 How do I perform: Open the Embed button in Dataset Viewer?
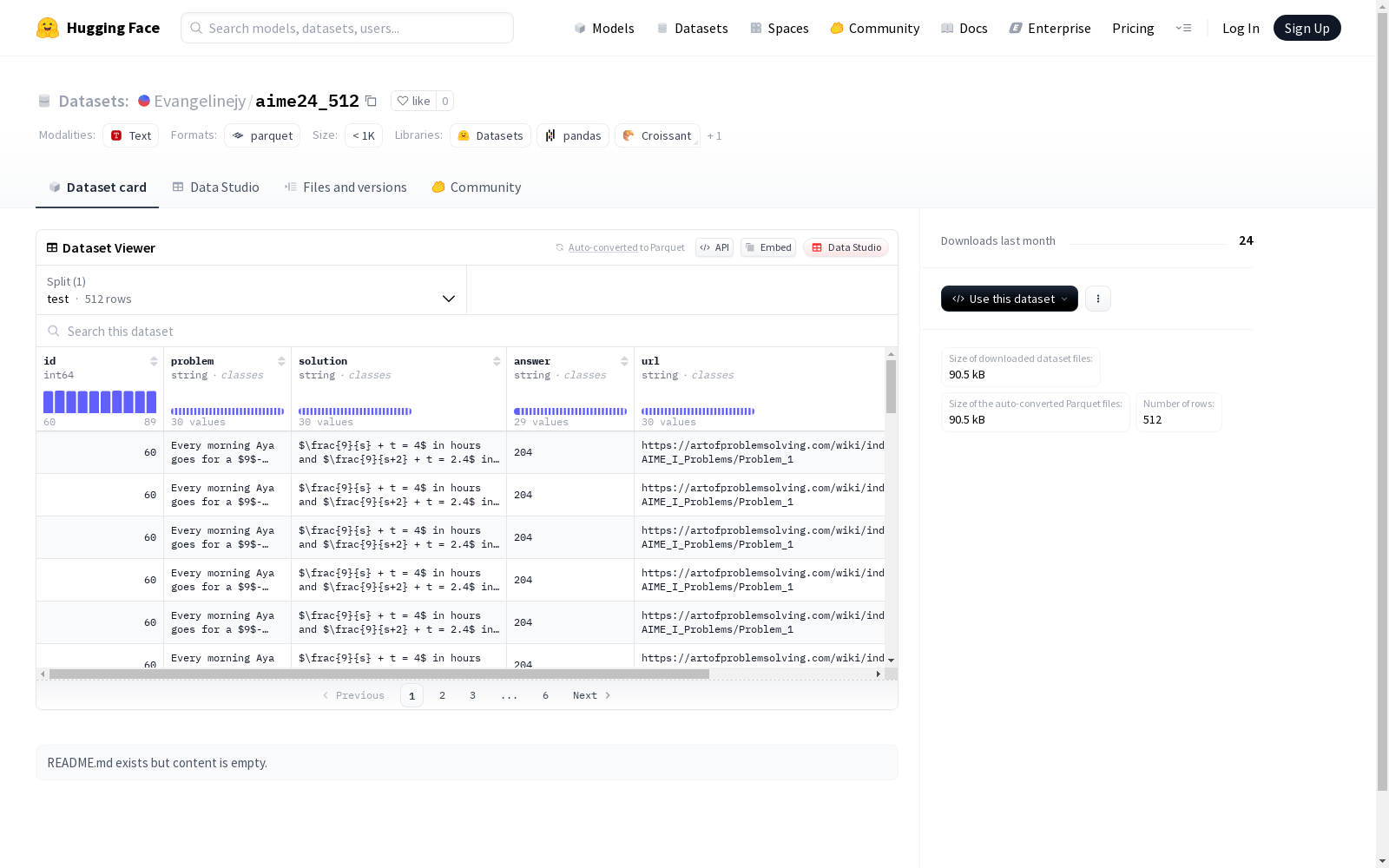[x=768, y=247]
